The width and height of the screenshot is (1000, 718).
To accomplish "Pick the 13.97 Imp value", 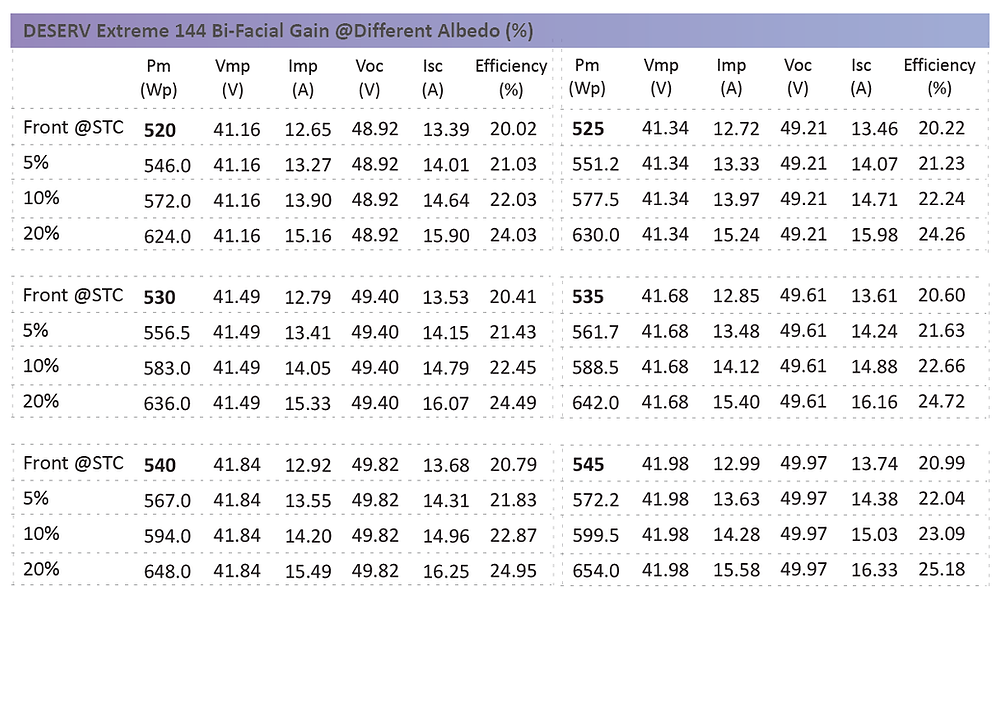I will 737,200.
